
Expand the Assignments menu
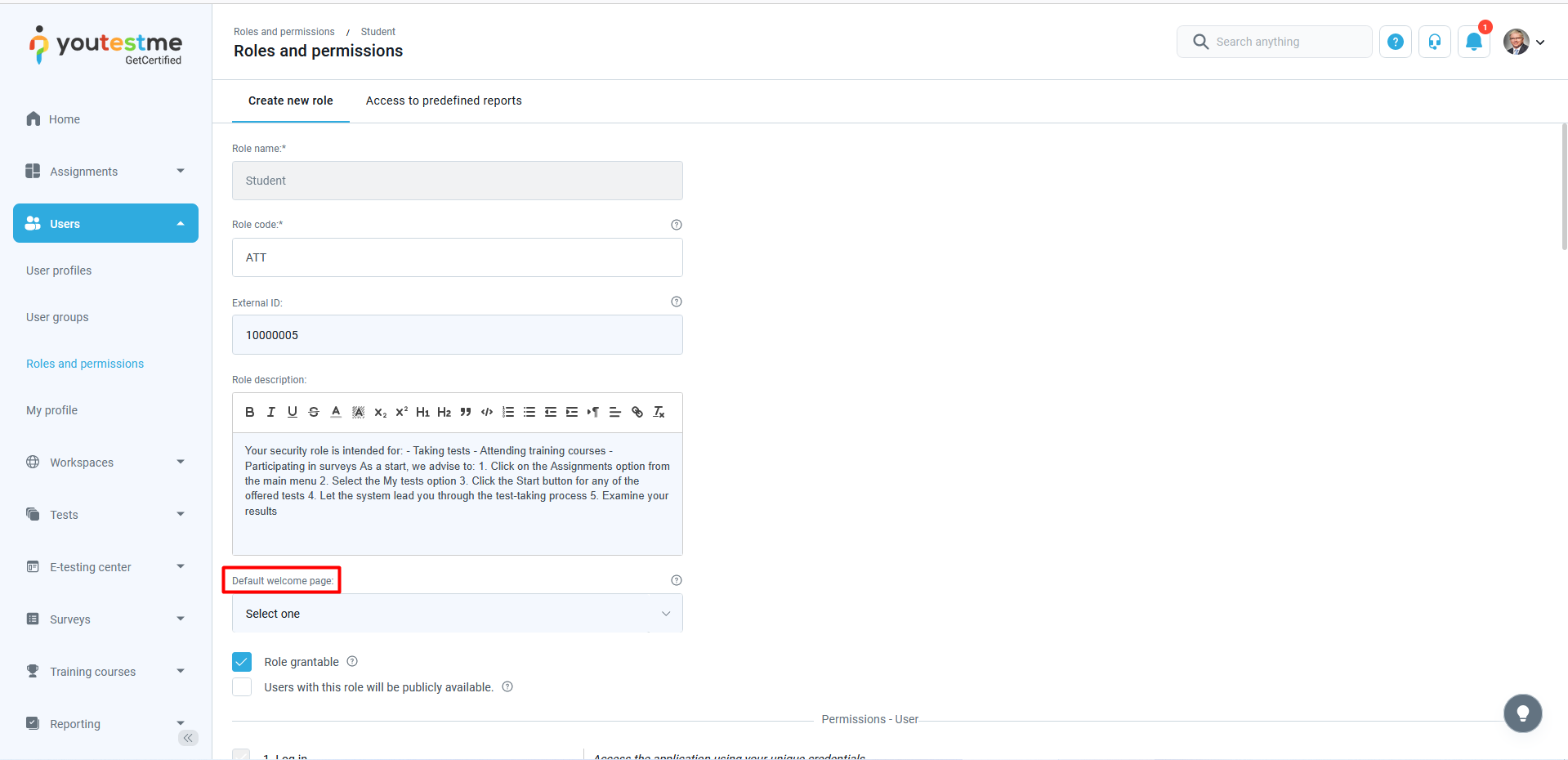coord(105,172)
